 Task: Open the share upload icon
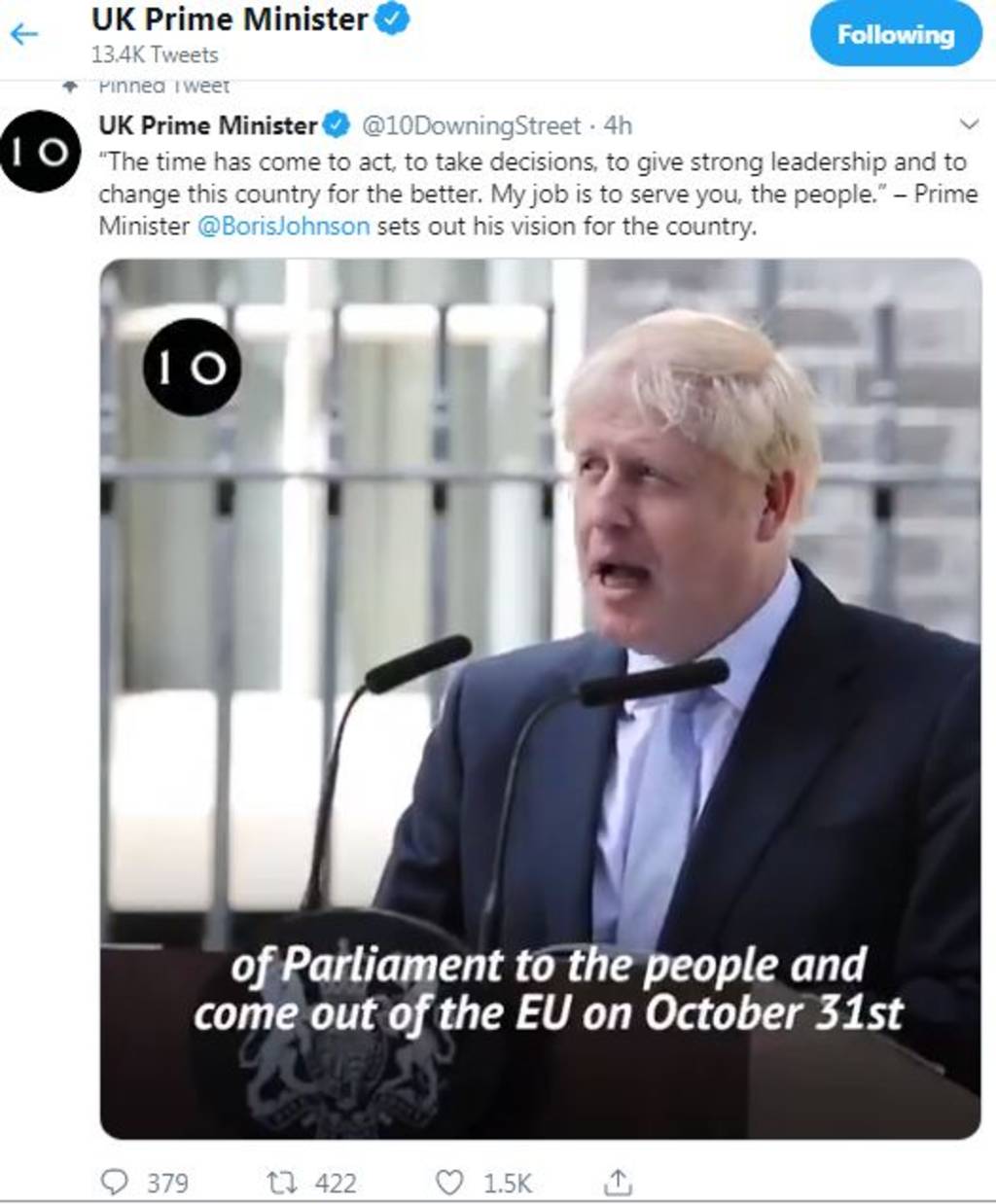coord(618,1182)
